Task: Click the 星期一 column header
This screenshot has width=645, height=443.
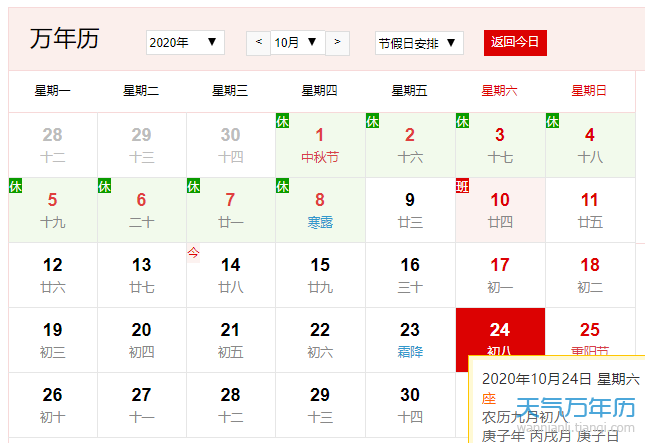Action: [53, 90]
